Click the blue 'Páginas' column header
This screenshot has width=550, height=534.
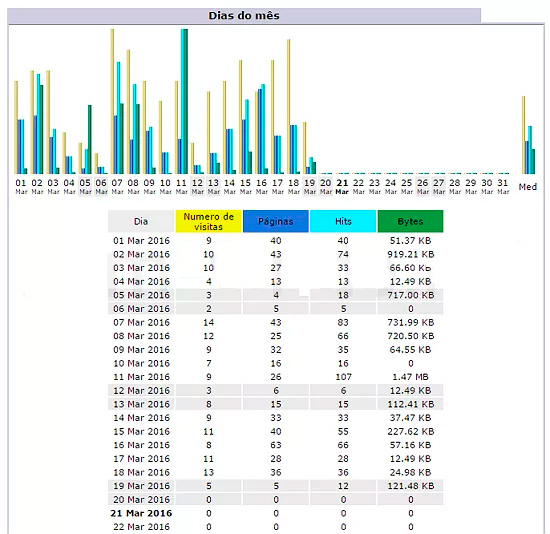[276, 221]
